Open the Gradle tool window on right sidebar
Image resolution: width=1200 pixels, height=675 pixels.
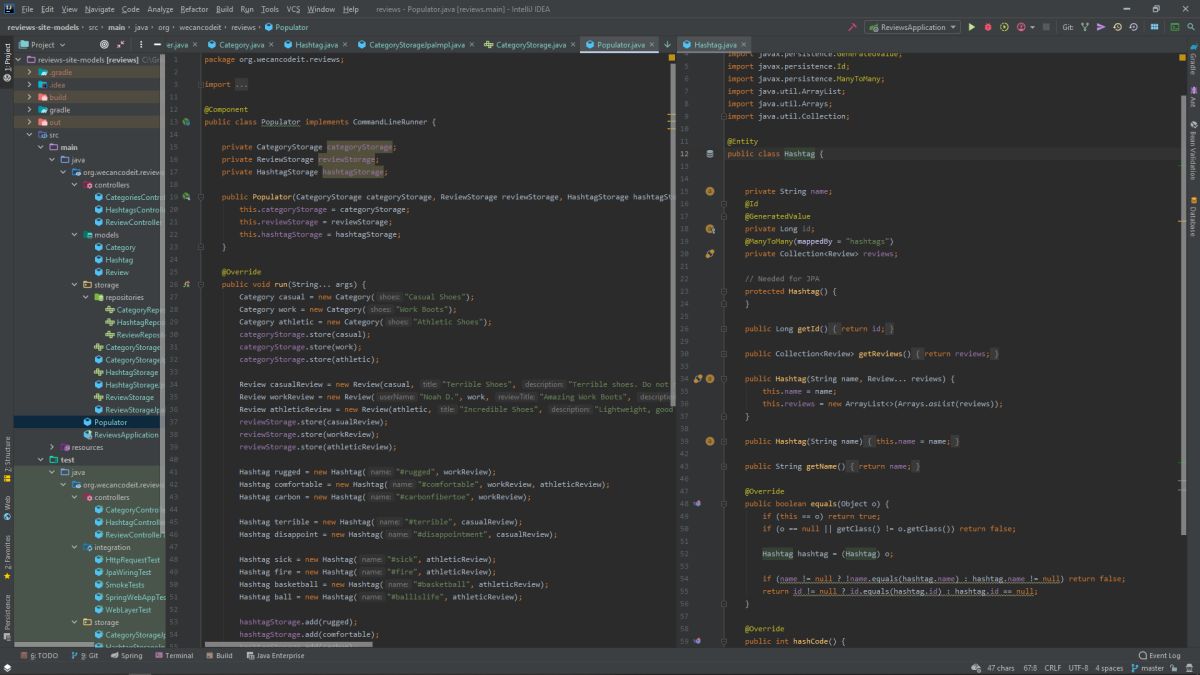tap(1193, 62)
